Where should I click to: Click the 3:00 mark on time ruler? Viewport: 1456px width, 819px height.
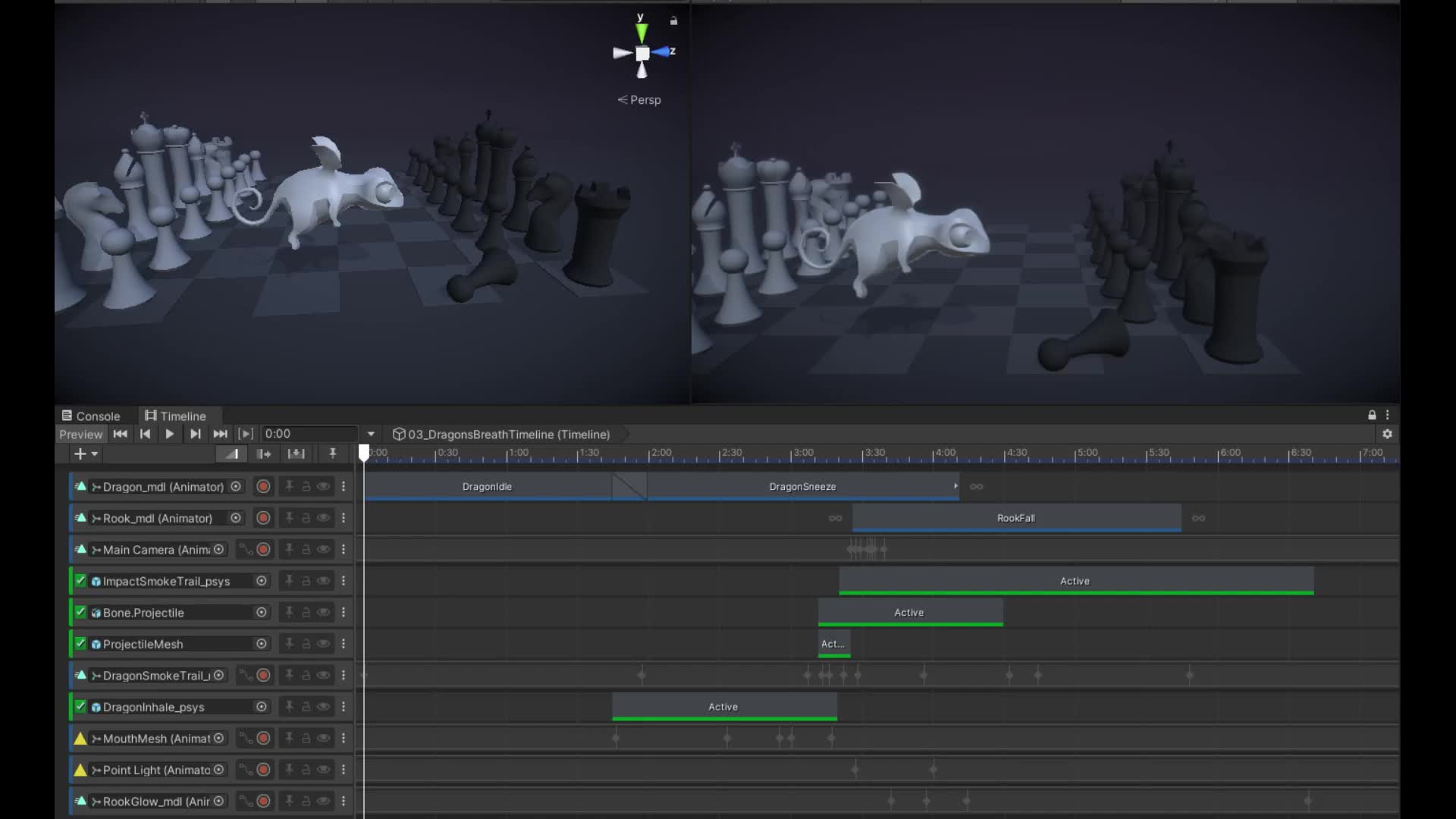(x=802, y=452)
